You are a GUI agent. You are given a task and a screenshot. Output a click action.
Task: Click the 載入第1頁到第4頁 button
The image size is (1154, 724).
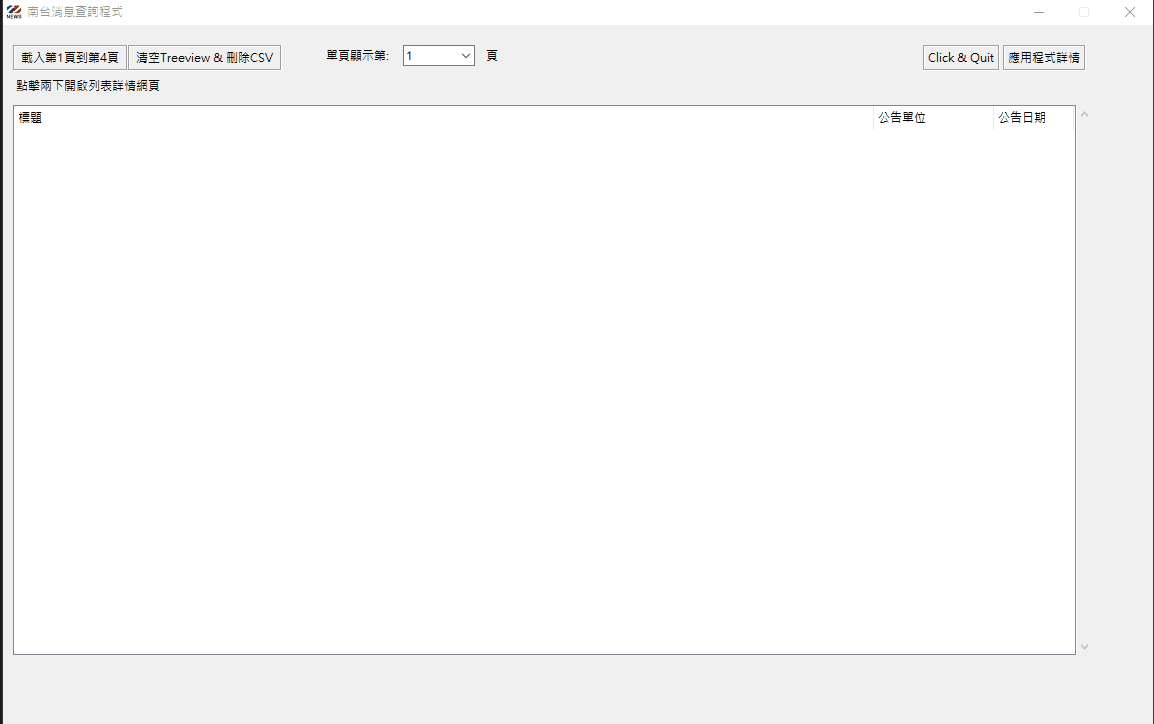point(70,58)
